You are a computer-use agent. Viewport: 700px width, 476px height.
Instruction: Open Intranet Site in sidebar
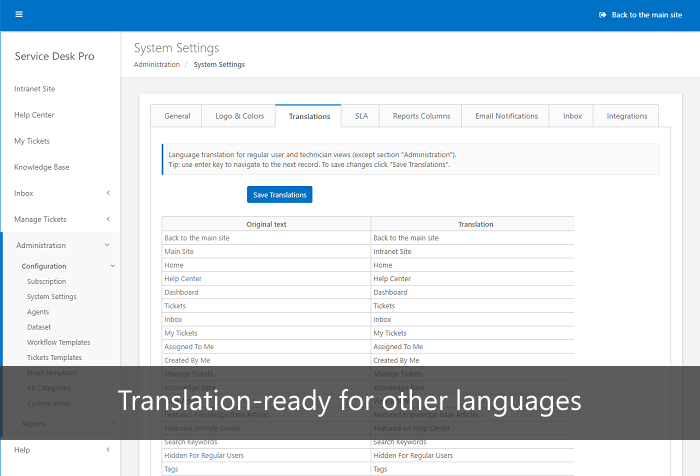click(x=34, y=89)
